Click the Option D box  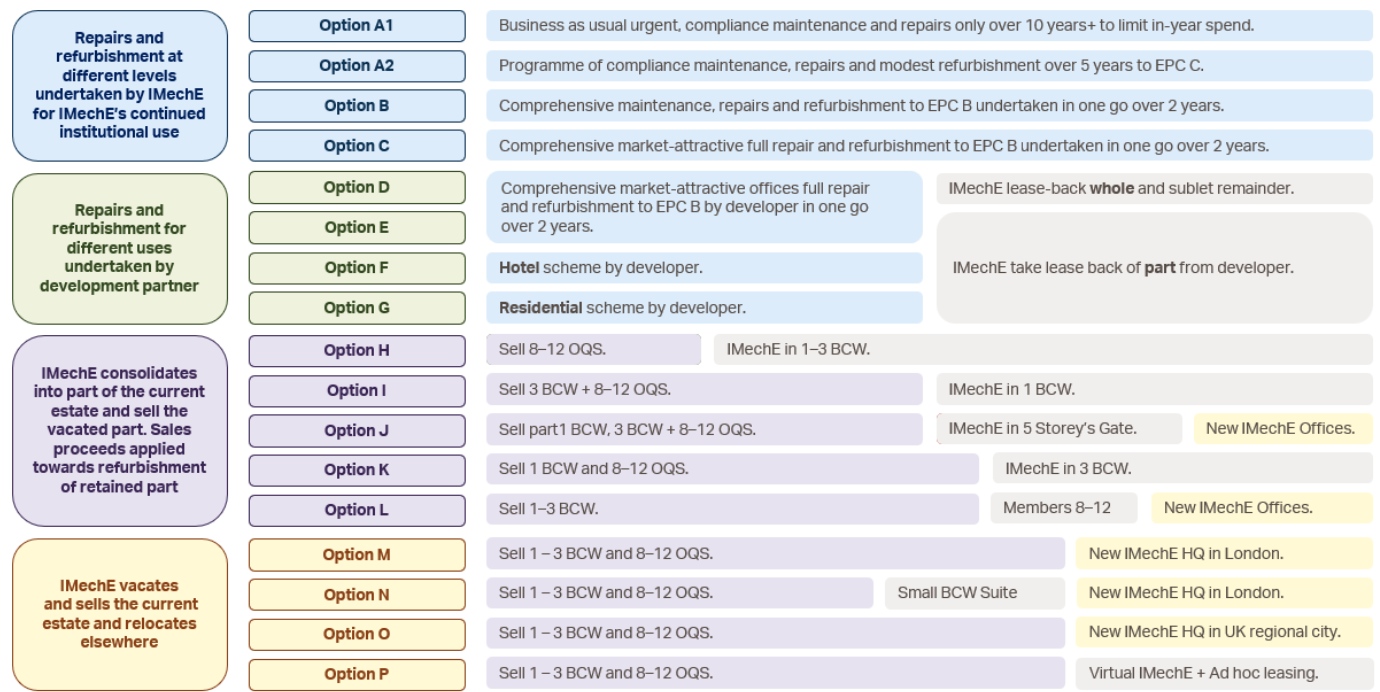click(x=357, y=188)
